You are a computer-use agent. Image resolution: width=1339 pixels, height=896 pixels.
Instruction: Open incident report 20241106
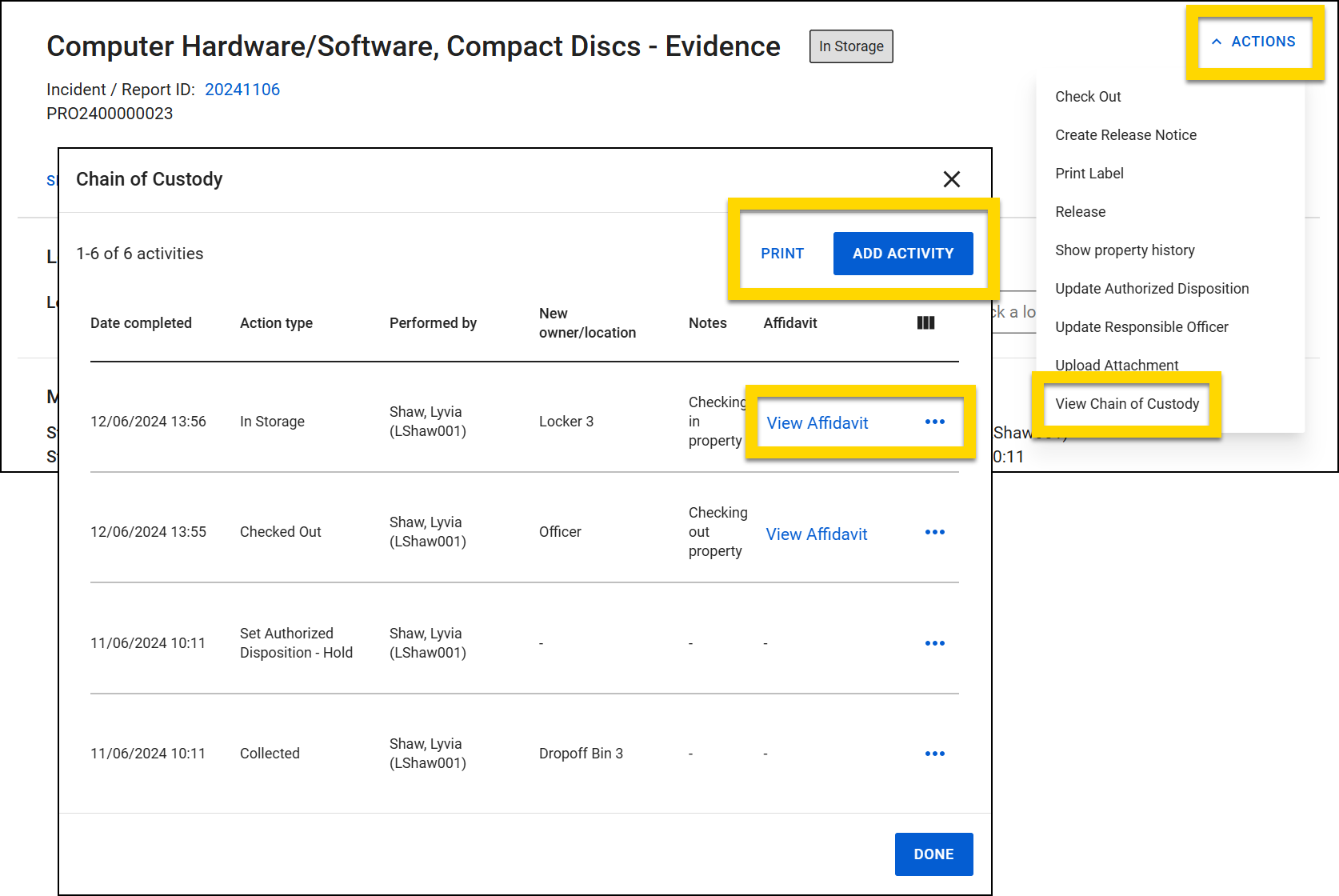click(x=242, y=89)
